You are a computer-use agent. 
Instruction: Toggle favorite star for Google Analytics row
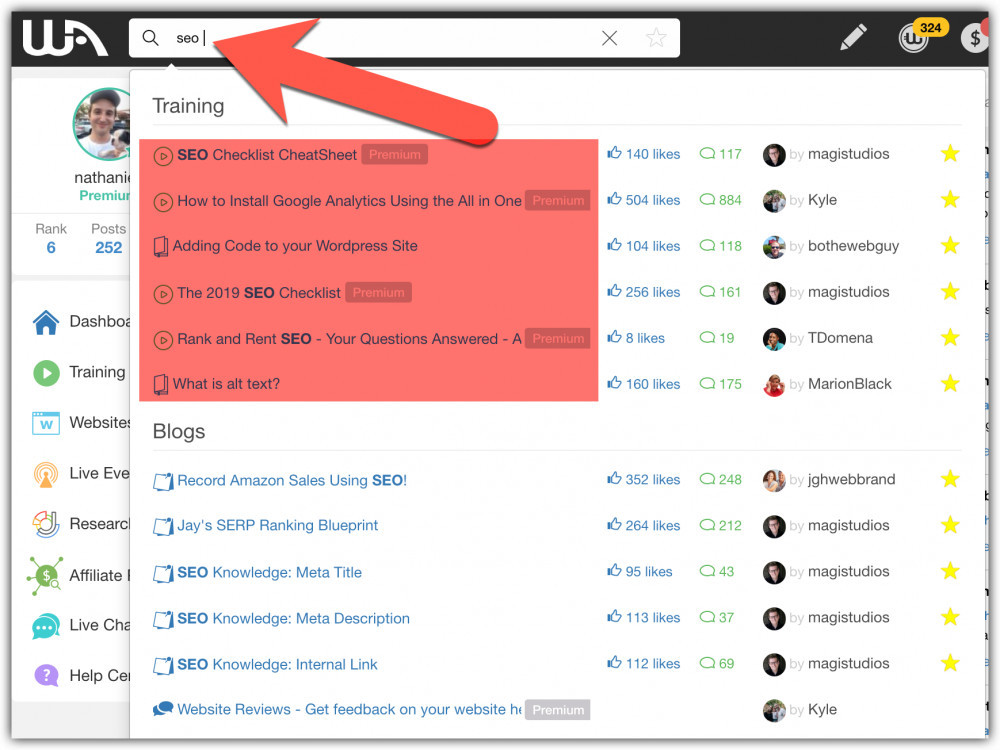pyautogui.click(x=950, y=199)
